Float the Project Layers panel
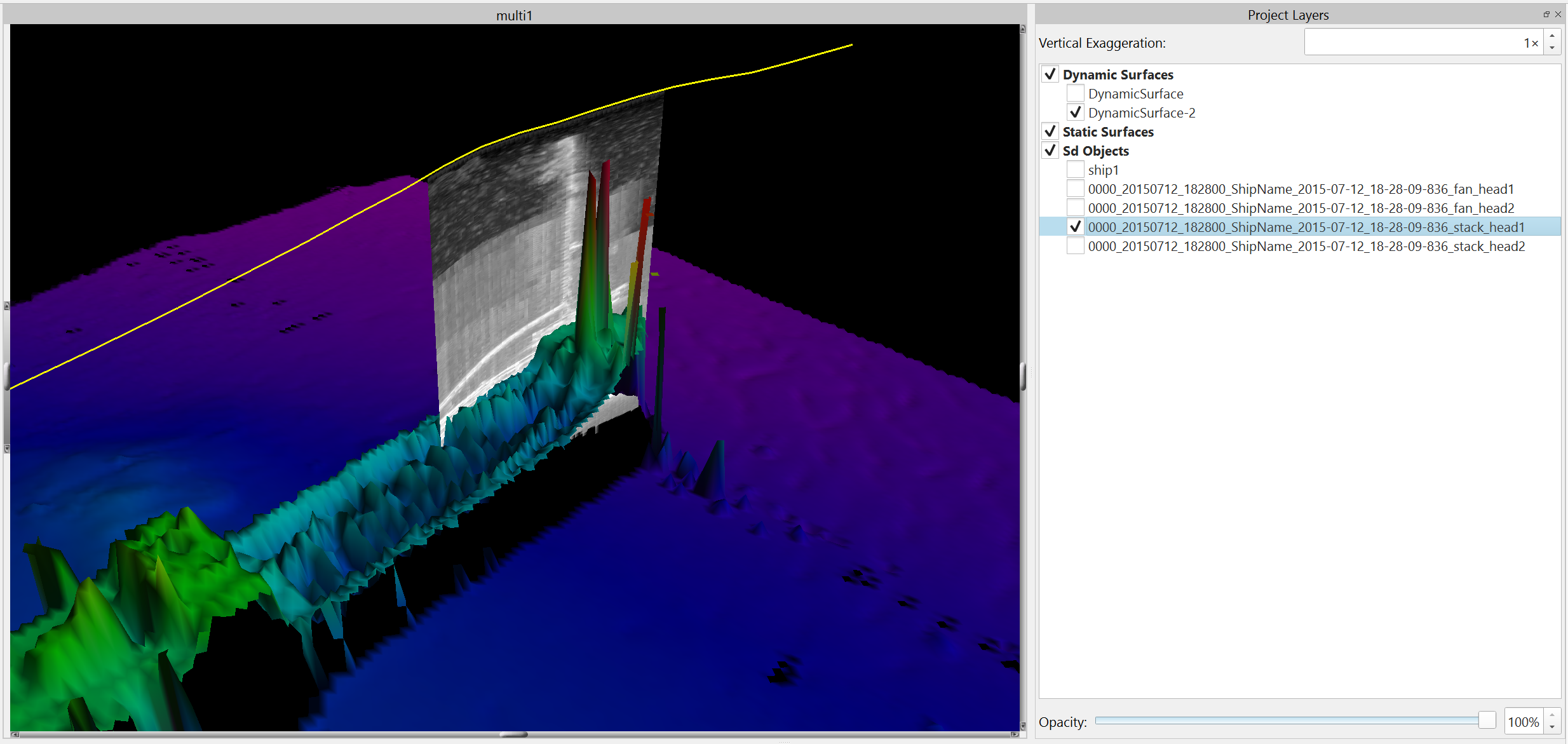1568x744 pixels. (x=1546, y=14)
